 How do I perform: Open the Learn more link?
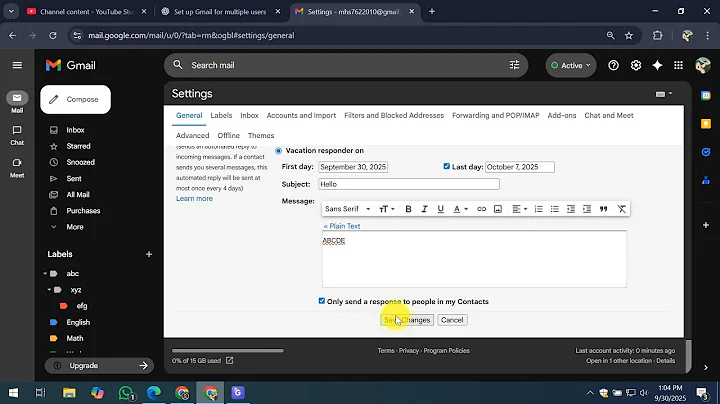pos(194,198)
